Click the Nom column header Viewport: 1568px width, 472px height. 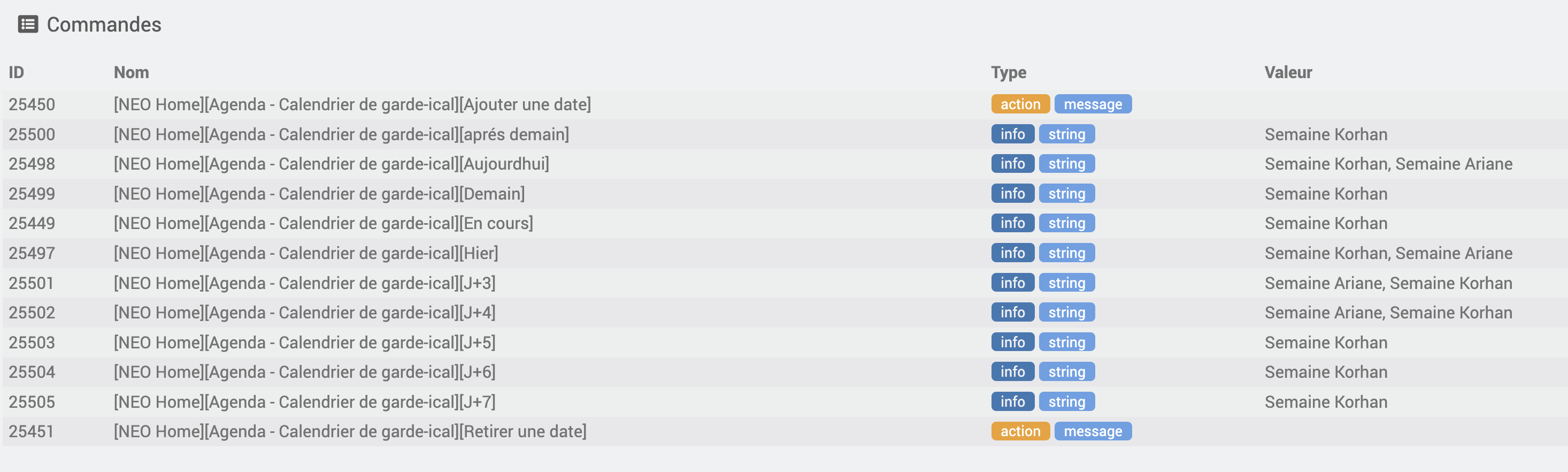(x=132, y=72)
